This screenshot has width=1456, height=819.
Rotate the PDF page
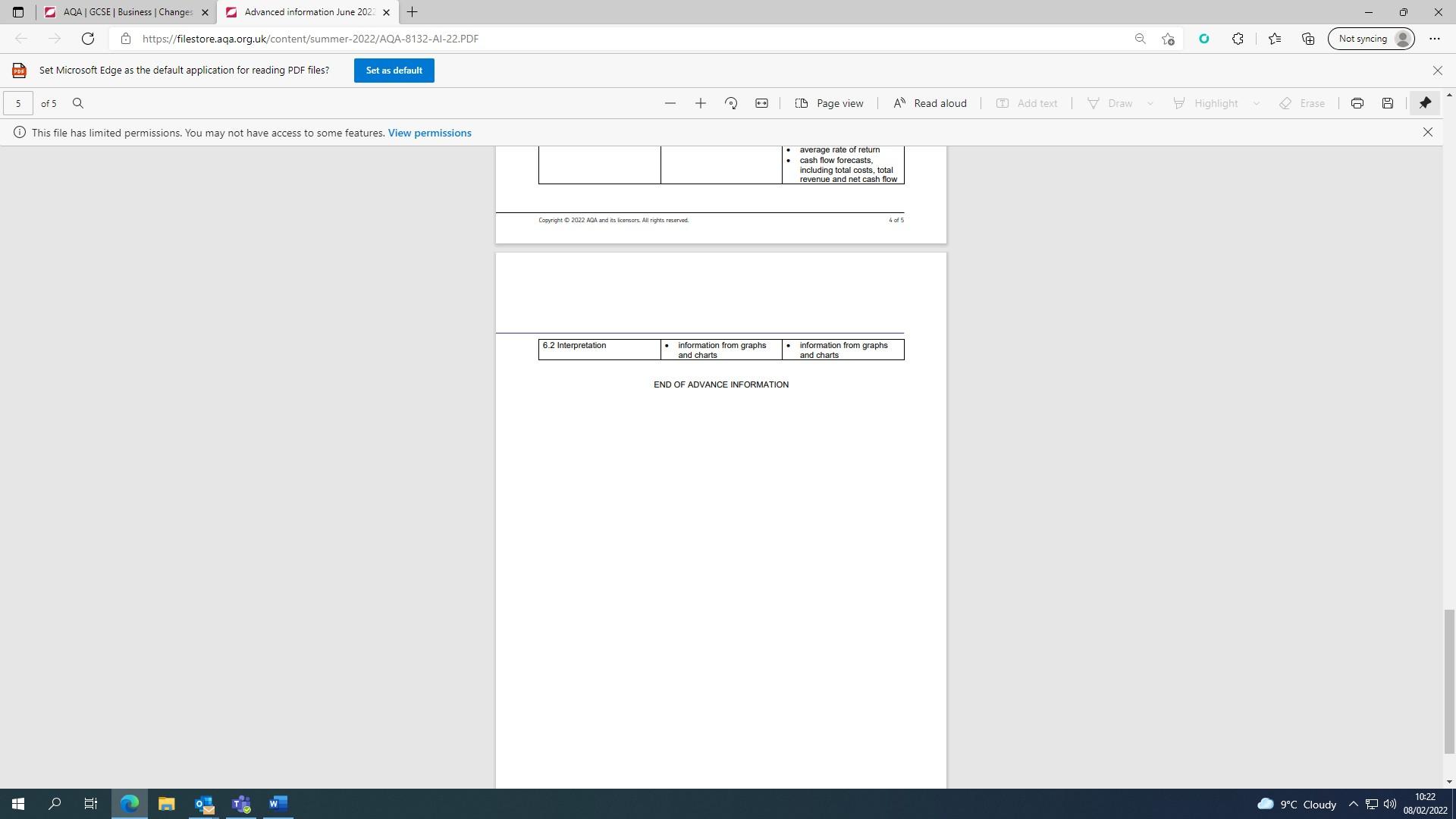click(x=731, y=103)
